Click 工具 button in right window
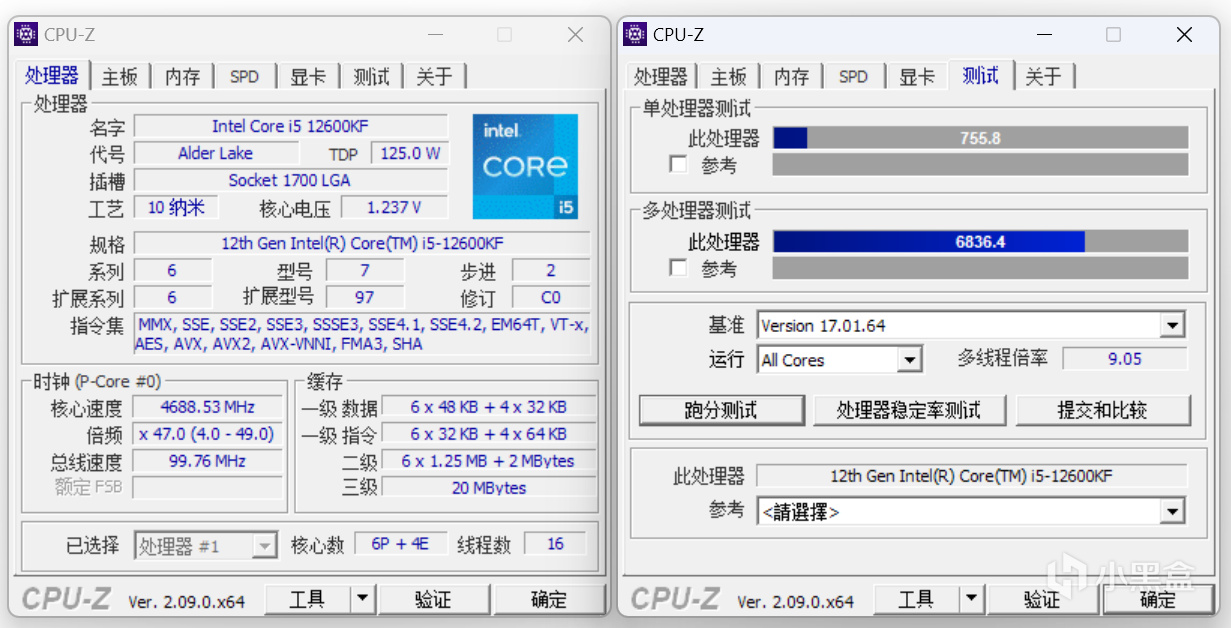 click(x=916, y=599)
